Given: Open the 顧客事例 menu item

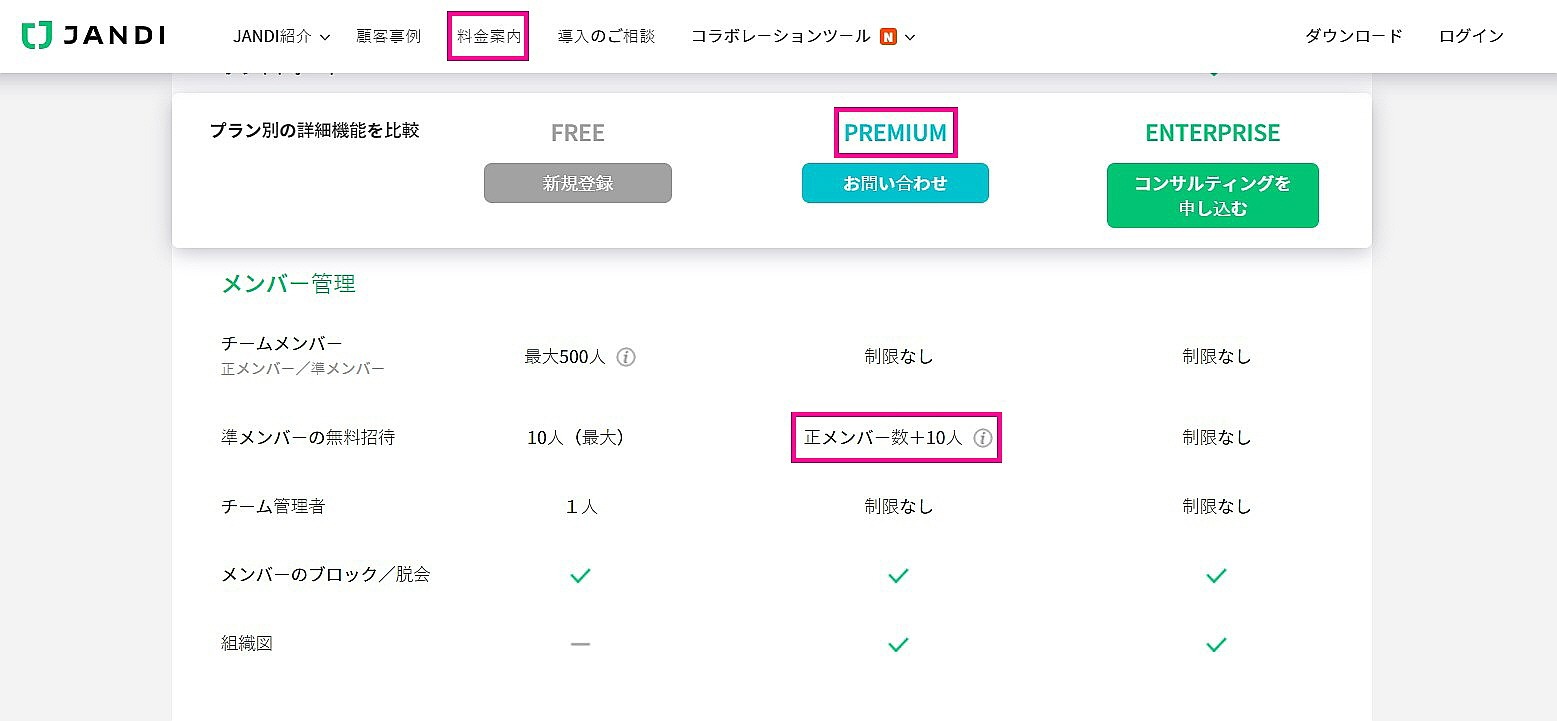Looking at the screenshot, I should (389, 36).
